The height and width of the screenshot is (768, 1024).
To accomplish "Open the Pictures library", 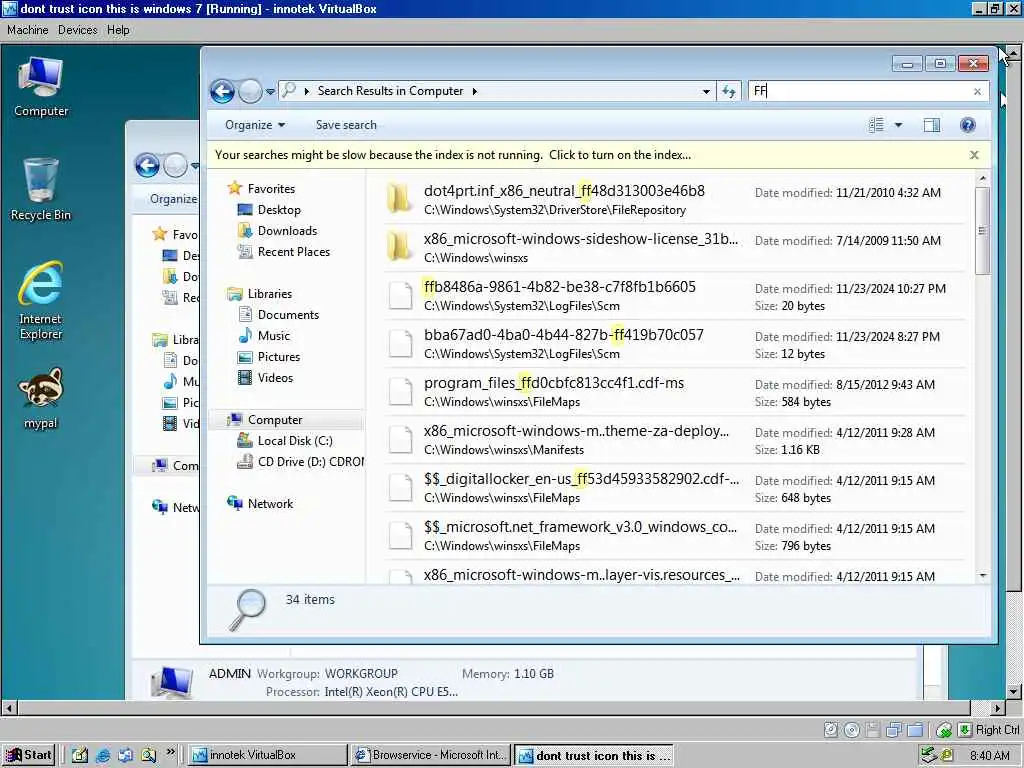I will tap(278, 357).
